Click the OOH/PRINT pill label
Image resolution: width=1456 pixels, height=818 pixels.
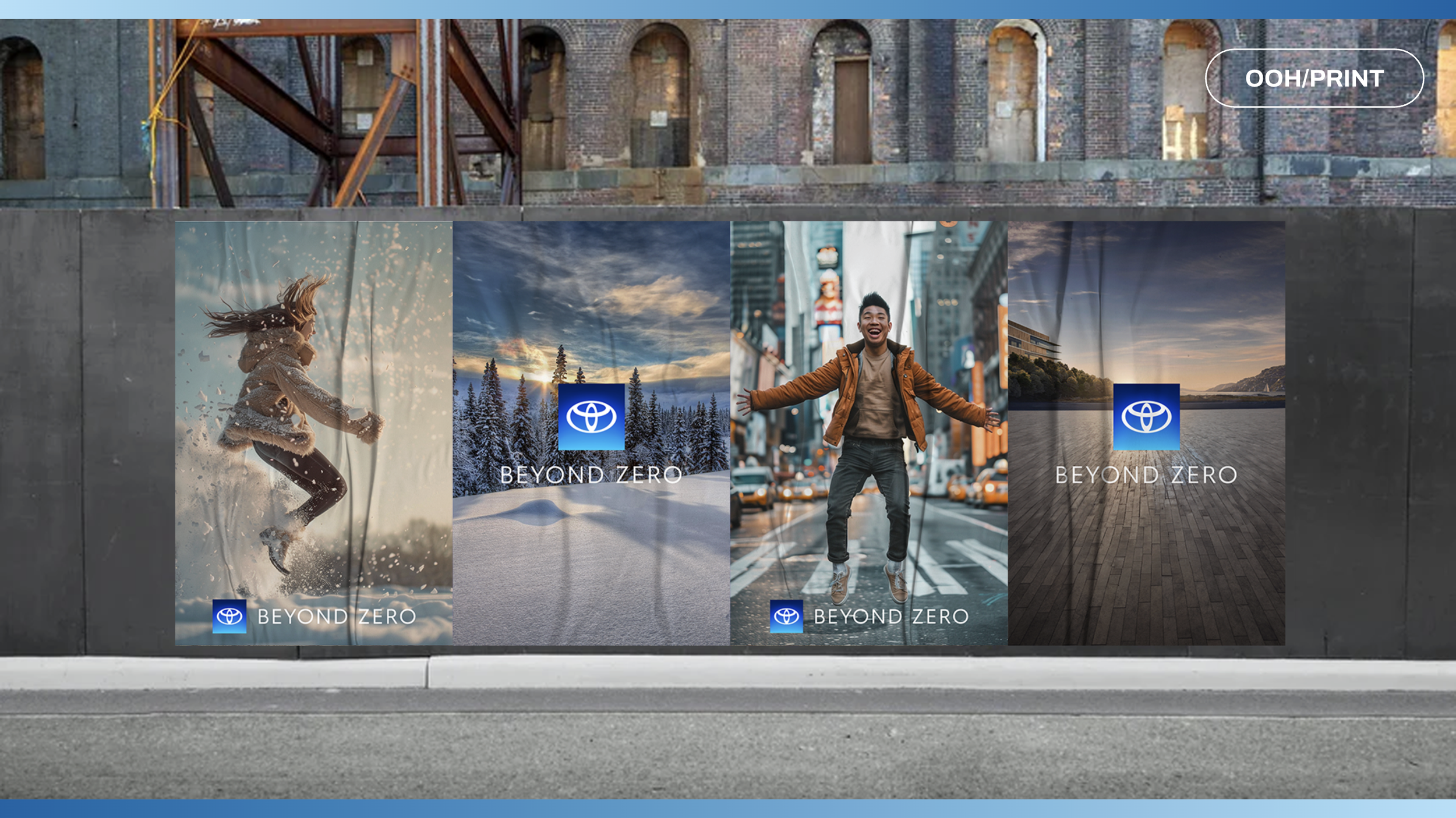[x=1314, y=78]
